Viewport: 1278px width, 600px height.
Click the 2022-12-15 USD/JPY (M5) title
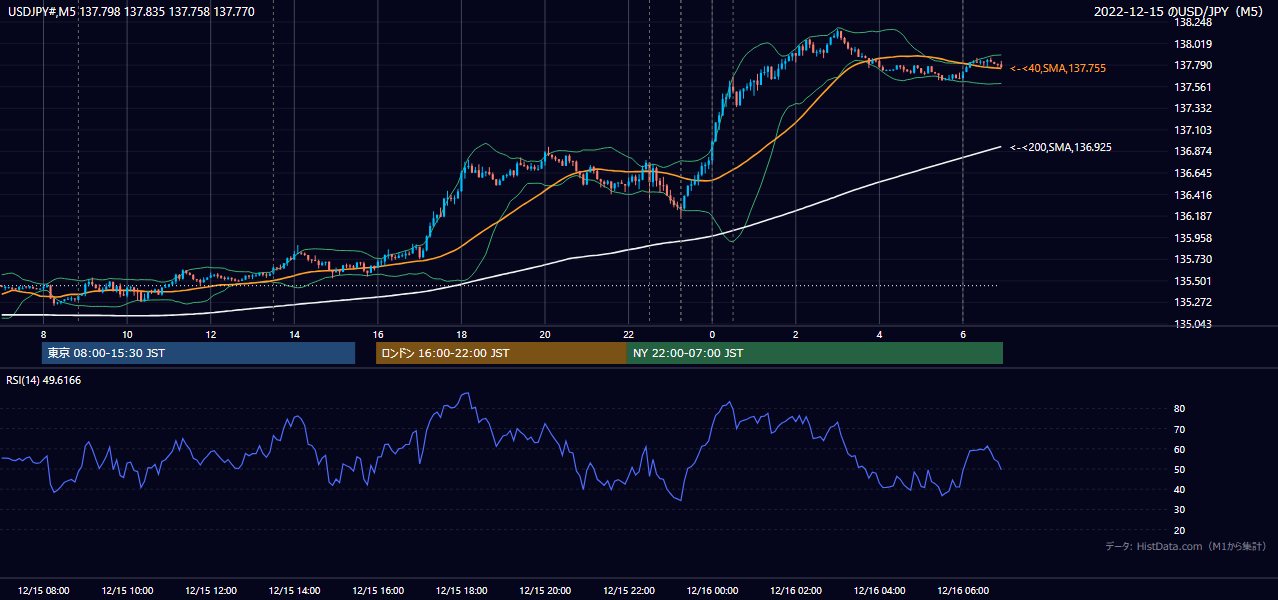coord(1180,11)
